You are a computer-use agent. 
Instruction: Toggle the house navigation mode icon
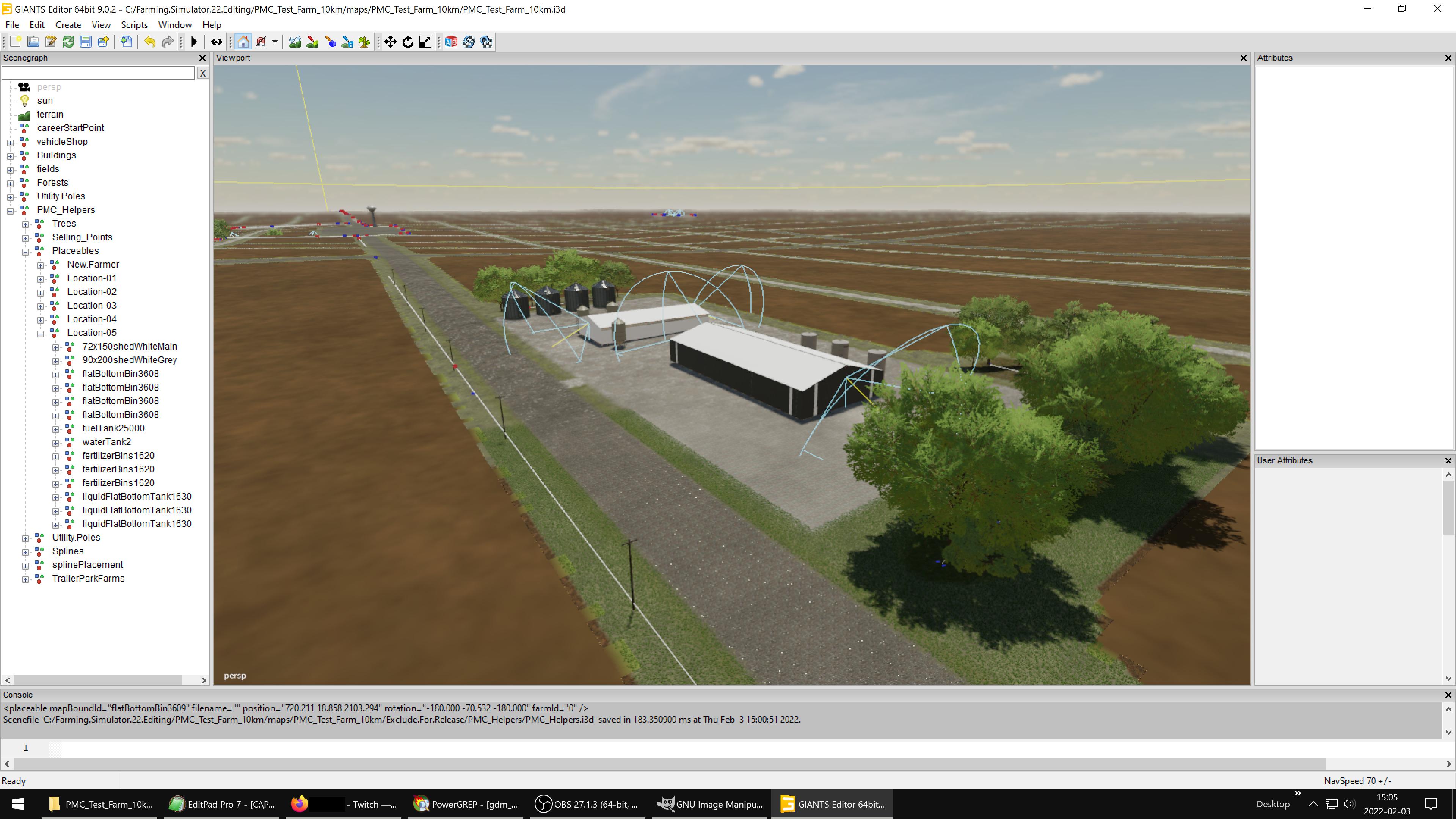[243, 42]
